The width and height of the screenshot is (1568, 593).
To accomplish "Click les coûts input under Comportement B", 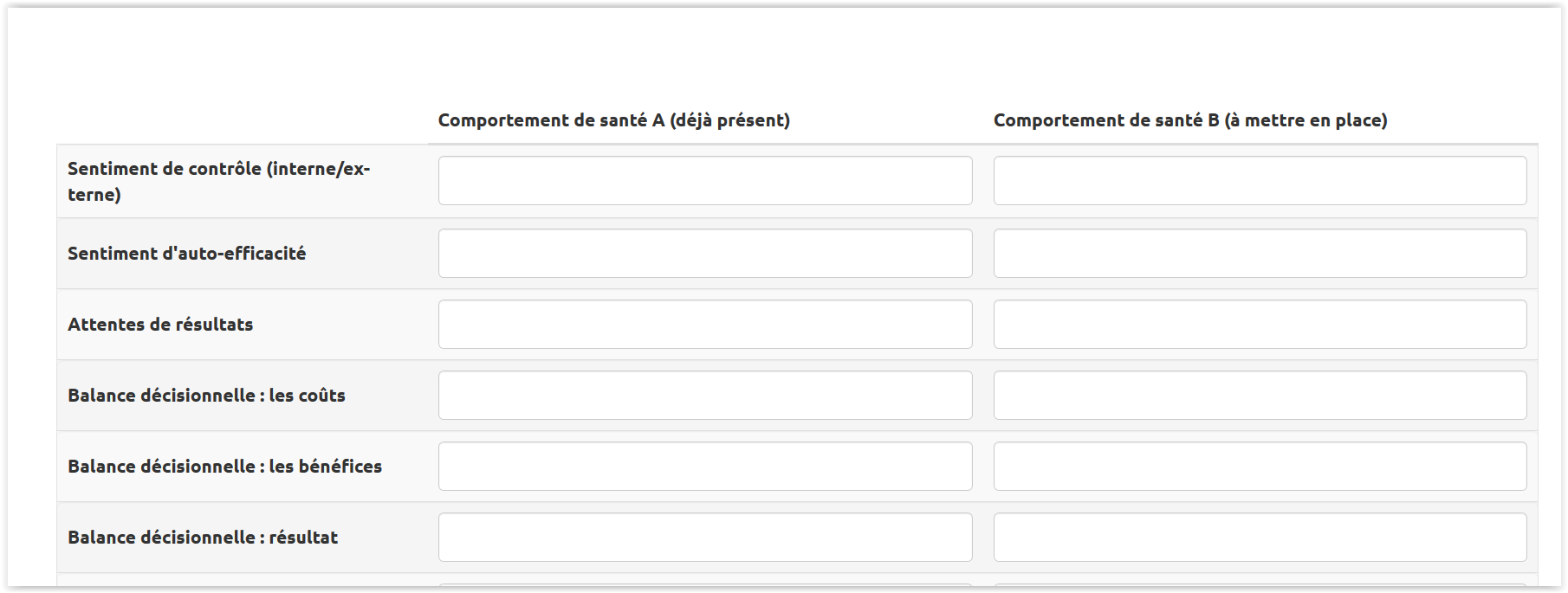I will 1260,396.
